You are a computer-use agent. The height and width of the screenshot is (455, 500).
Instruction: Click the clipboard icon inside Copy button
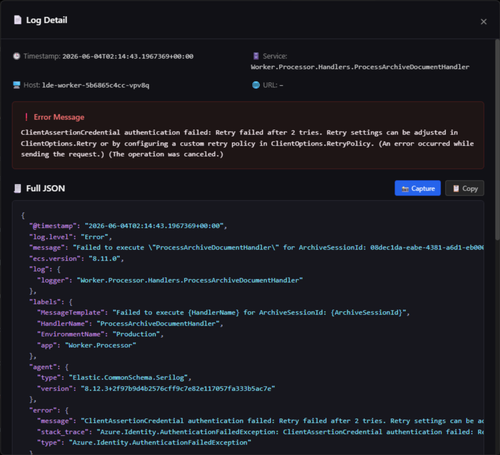[x=456, y=189]
